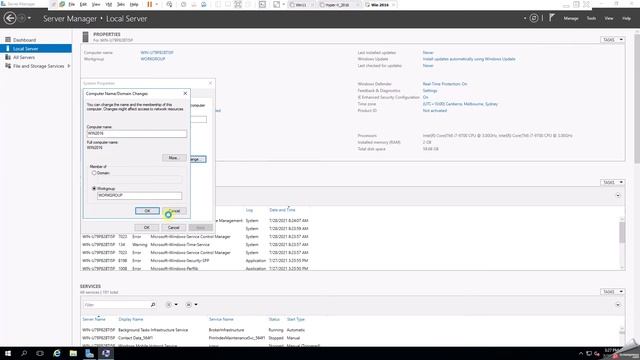Open File Explorer from the taskbar
640x360 pixels.
pyautogui.click(x=73, y=353)
